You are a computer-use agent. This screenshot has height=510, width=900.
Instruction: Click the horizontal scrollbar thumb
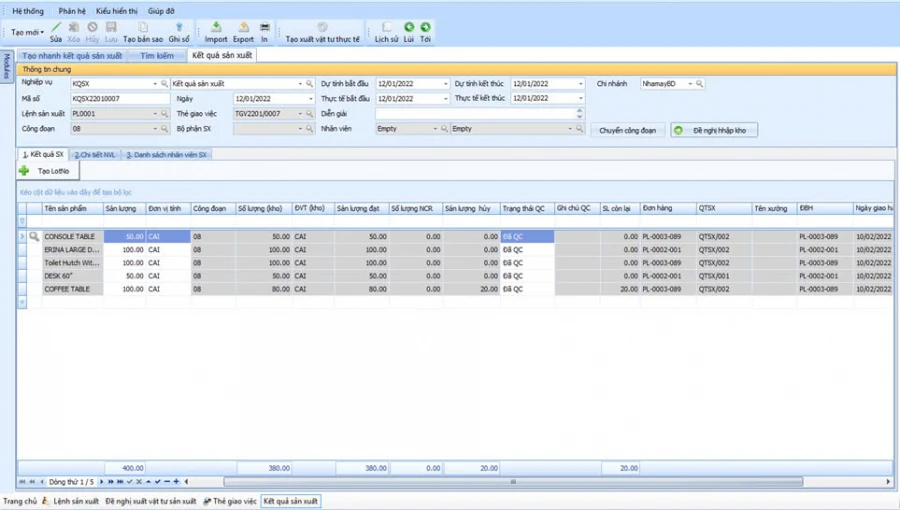pyautogui.click(x=513, y=482)
